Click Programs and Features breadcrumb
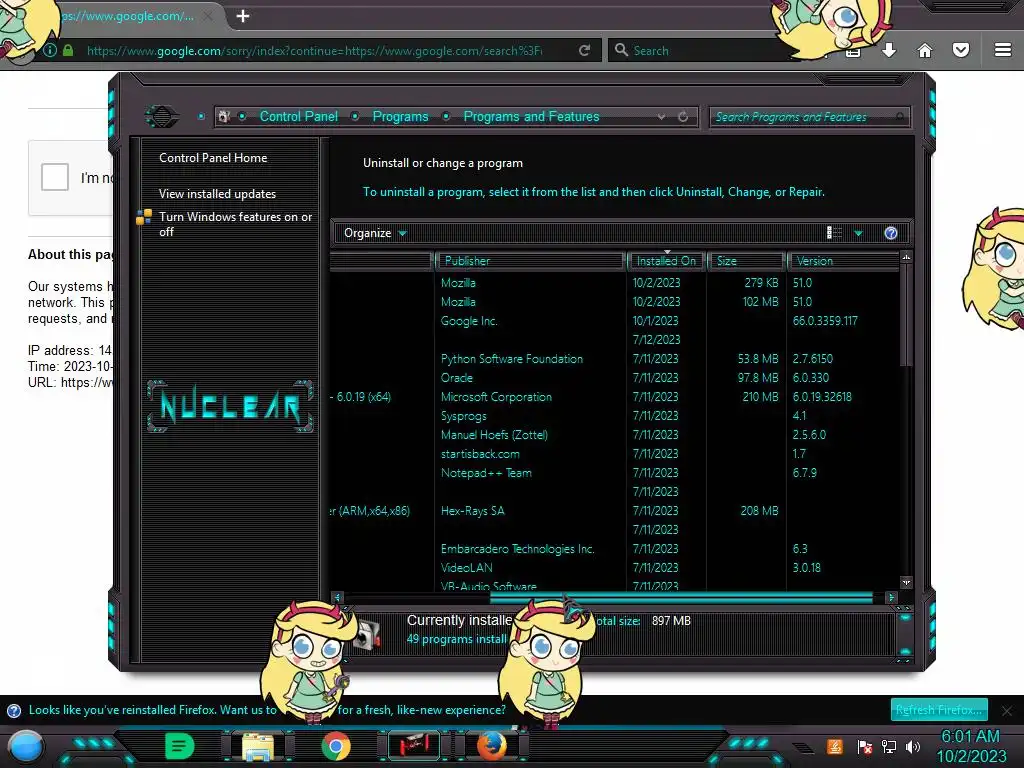The image size is (1024, 768). coord(531,116)
